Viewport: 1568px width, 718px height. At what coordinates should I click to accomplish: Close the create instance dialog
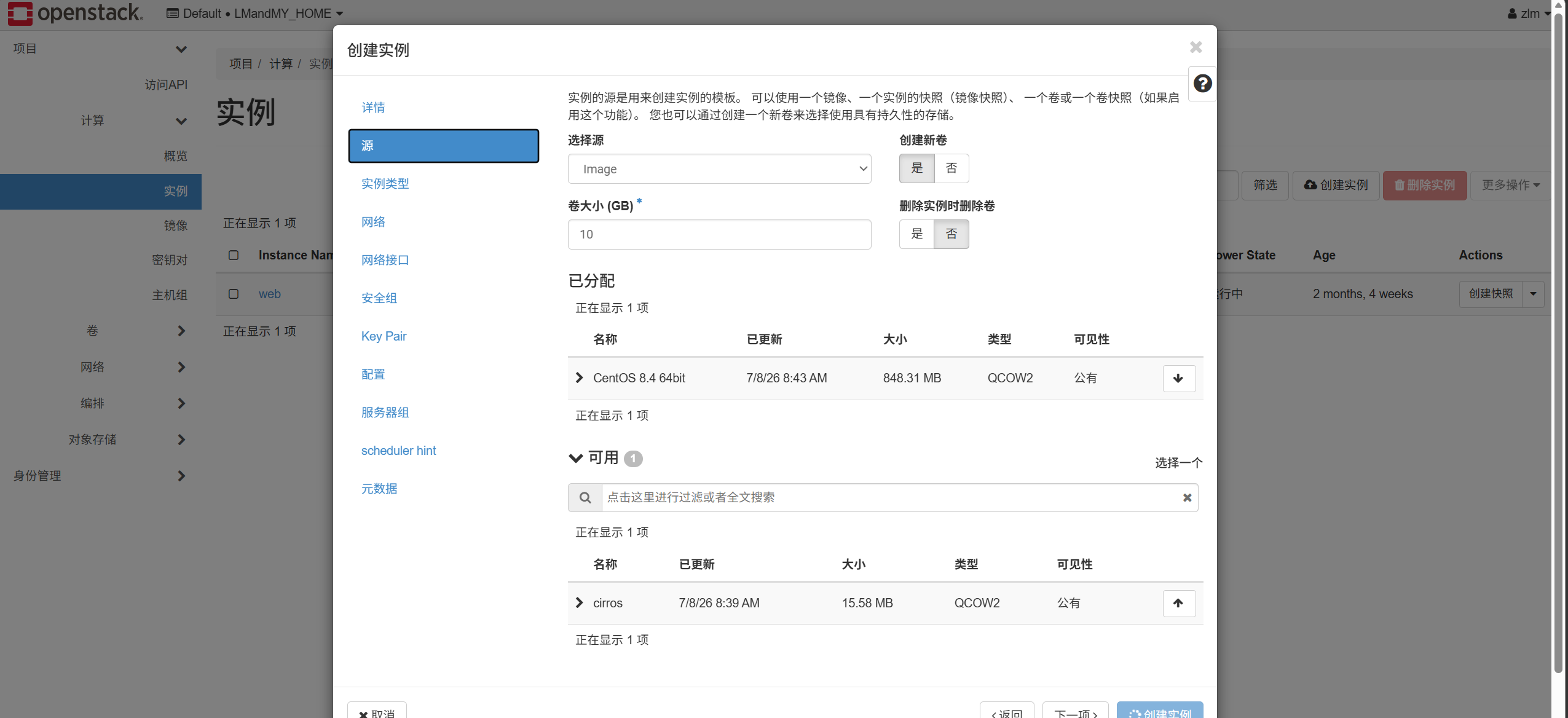click(1196, 47)
